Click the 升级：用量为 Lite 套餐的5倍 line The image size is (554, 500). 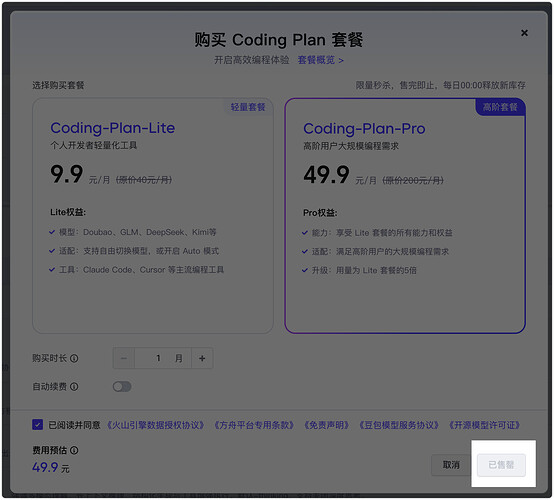[359, 270]
